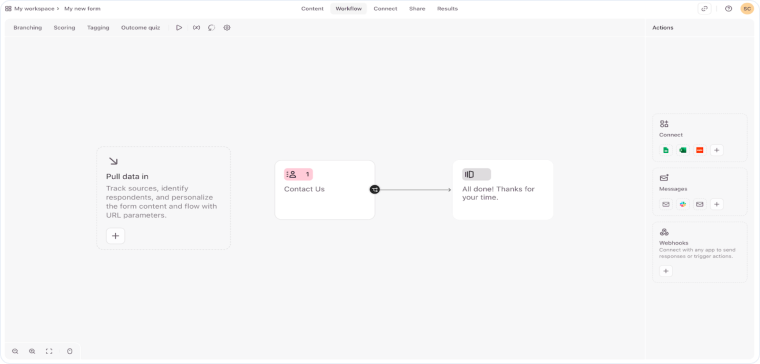Open the Scoring option
This screenshot has width=760, height=364.
pyautogui.click(x=64, y=28)
